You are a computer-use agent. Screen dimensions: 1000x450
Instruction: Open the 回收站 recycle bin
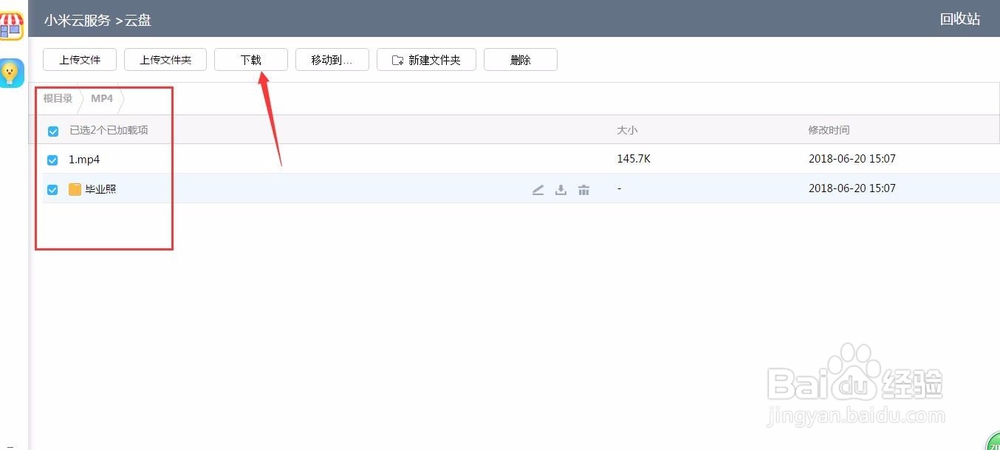pyautogui.click(x=960, y=19)
